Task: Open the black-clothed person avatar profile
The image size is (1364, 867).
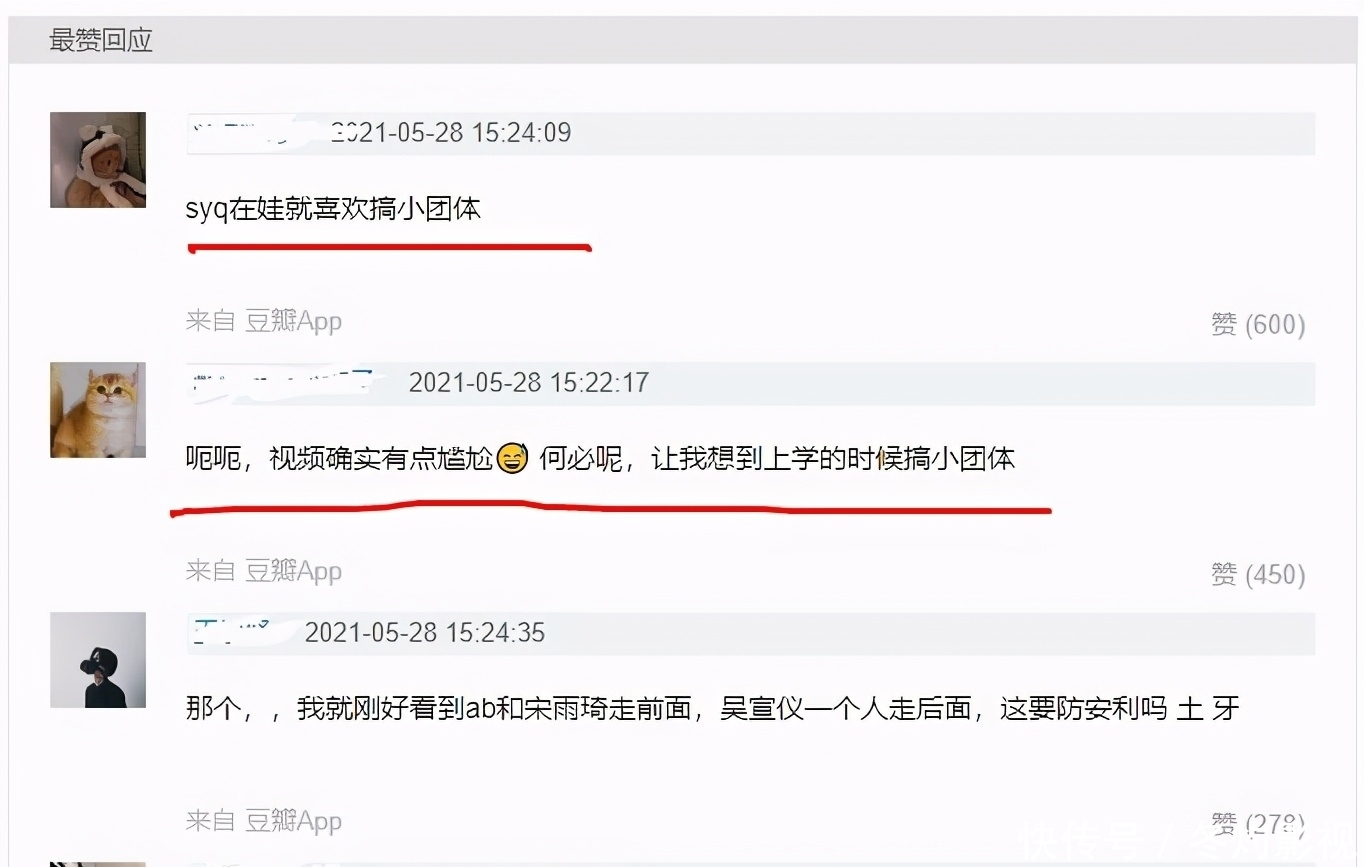Action: tap(98, 660)
